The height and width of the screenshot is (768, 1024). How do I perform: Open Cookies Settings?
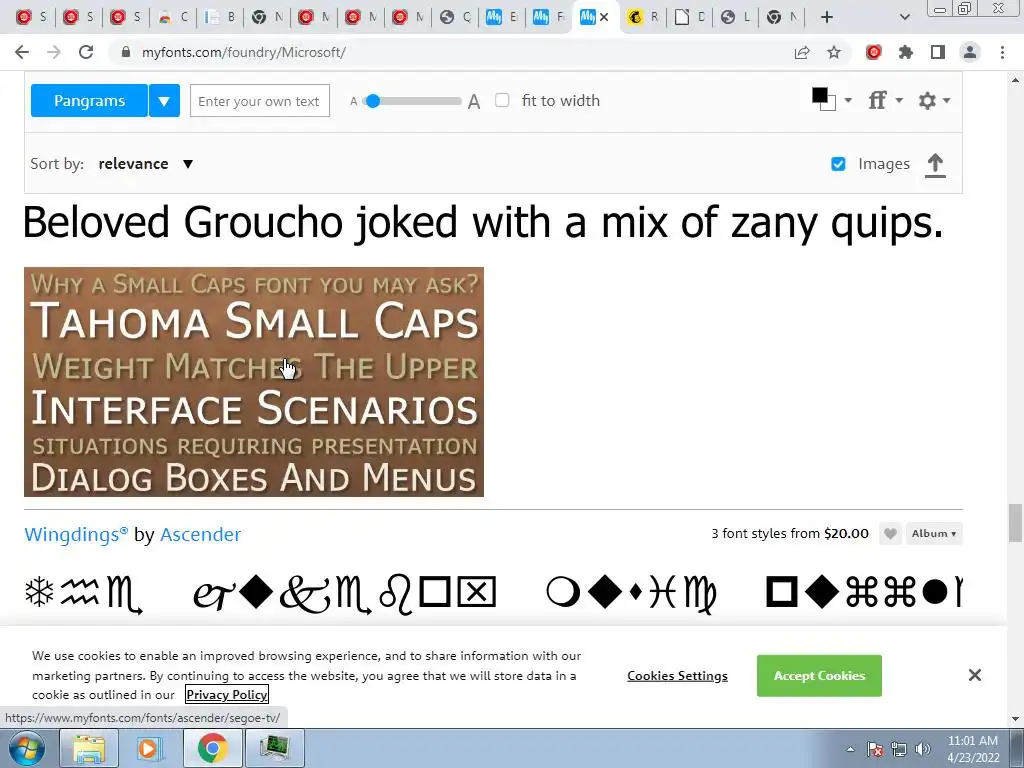pyautogui.click(x=677, y=676)
